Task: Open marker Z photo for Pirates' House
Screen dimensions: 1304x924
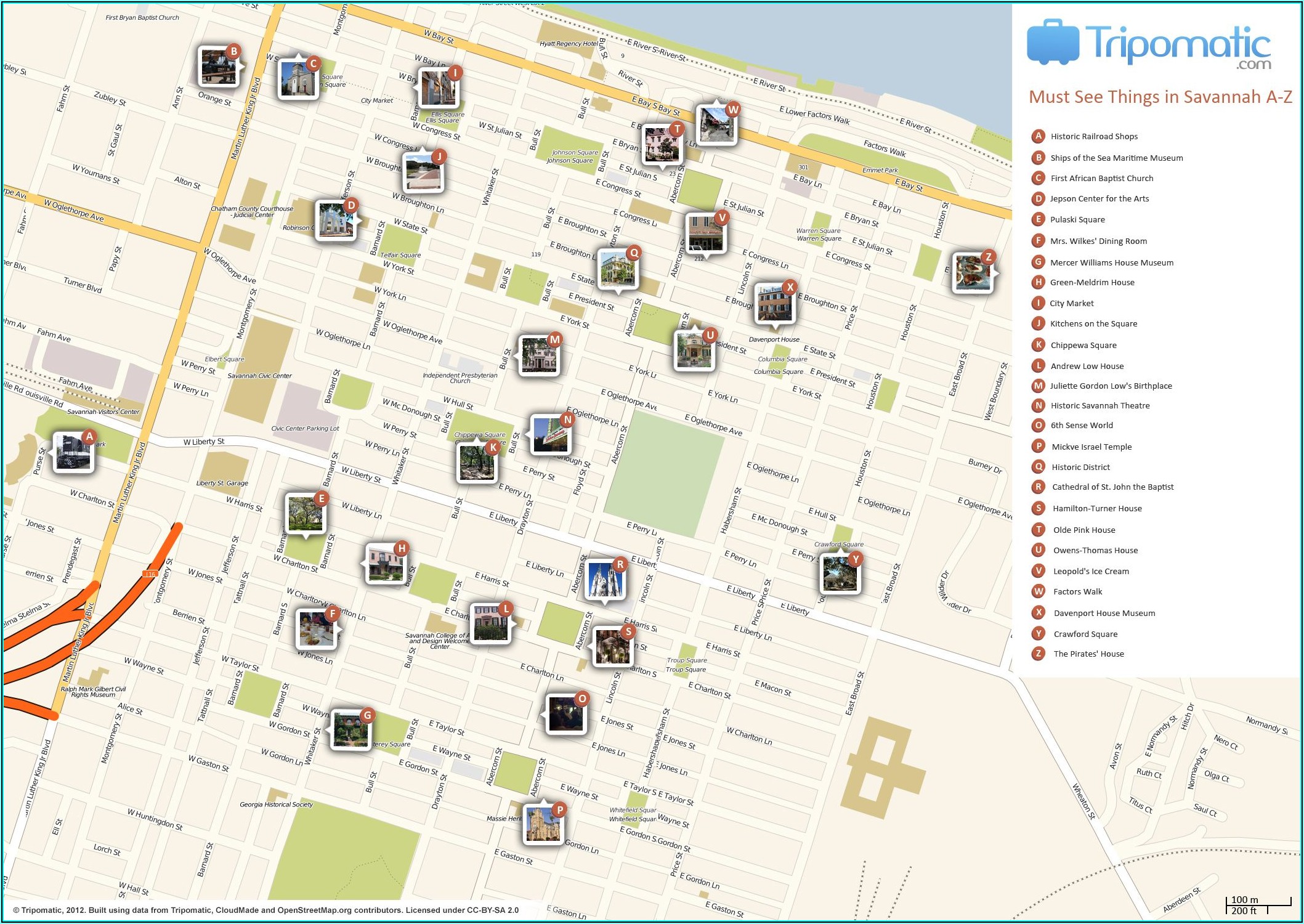Action: pyautogui.click(x=972, y=272)
